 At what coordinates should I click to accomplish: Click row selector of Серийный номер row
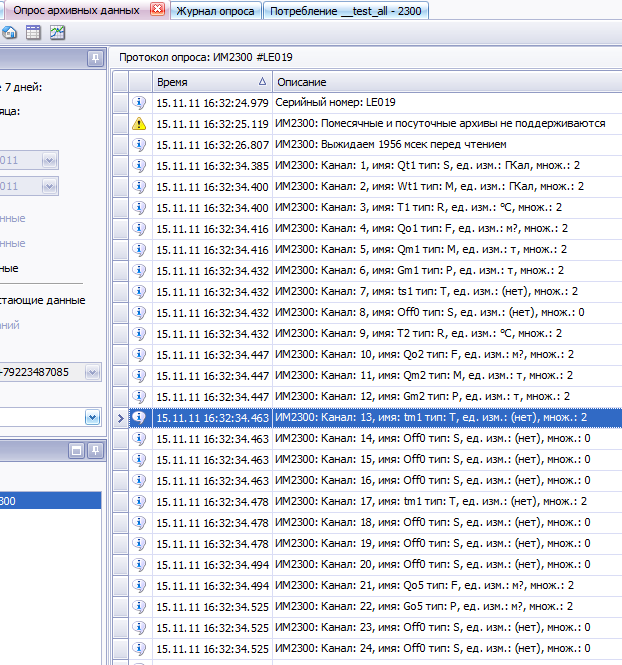pyautogui.click(x=120, y=103)
